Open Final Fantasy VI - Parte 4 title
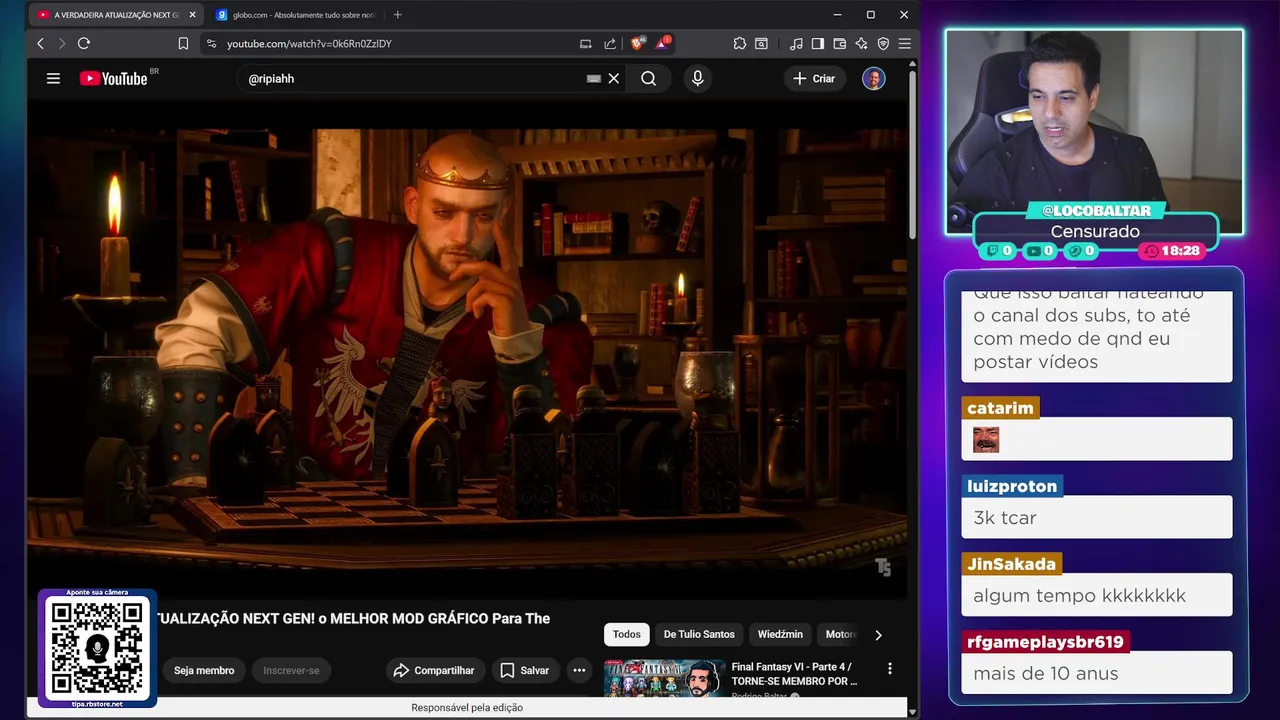This screenshot has height=720, width=1280. pyautogui.click(x=794, y=674)
